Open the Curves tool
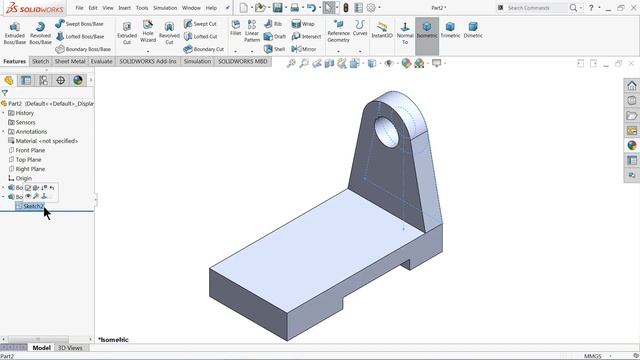 (360, 29)
